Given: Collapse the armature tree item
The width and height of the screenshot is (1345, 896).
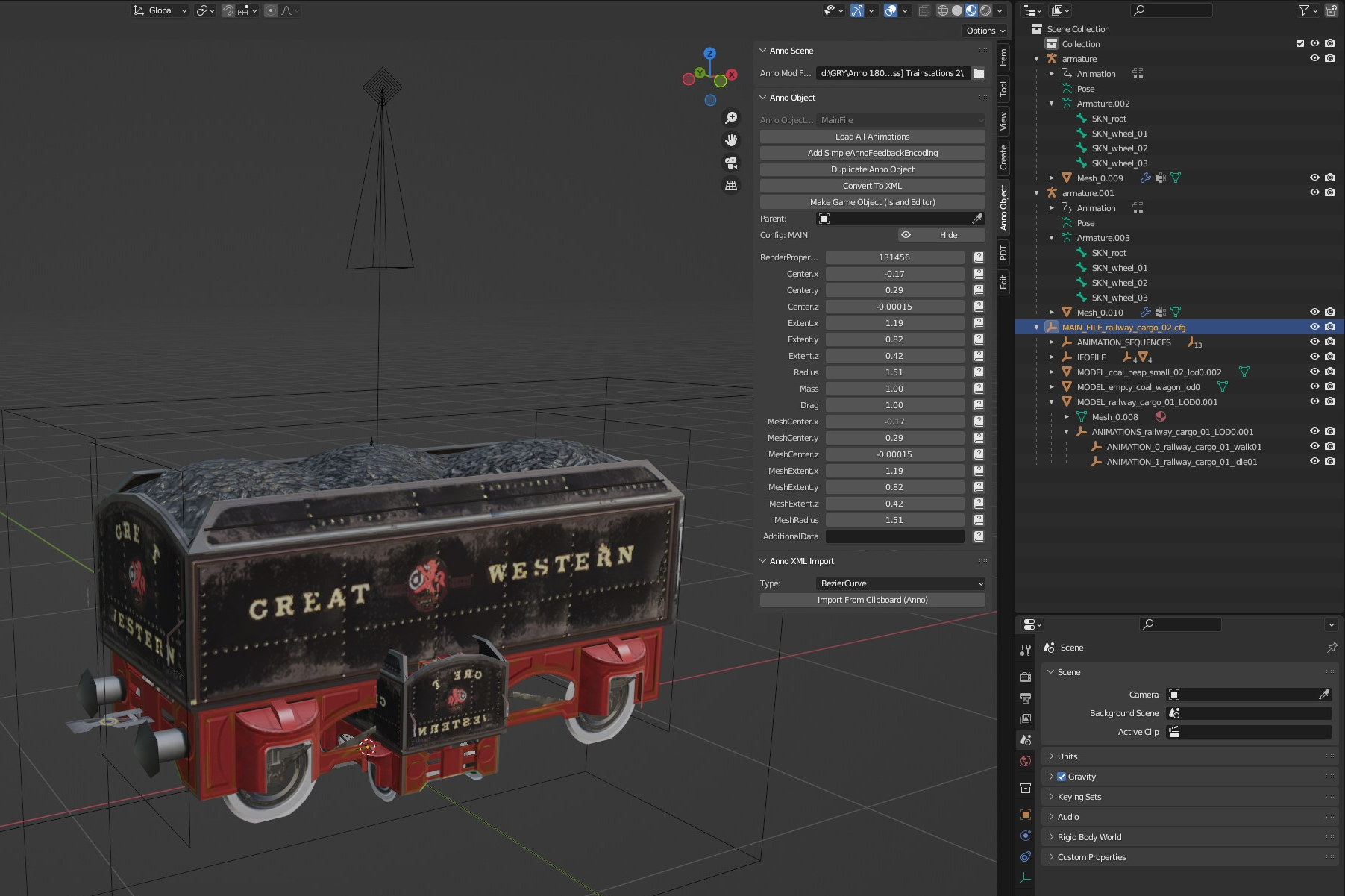Looking at the screenshot, I should (1036, 58).
